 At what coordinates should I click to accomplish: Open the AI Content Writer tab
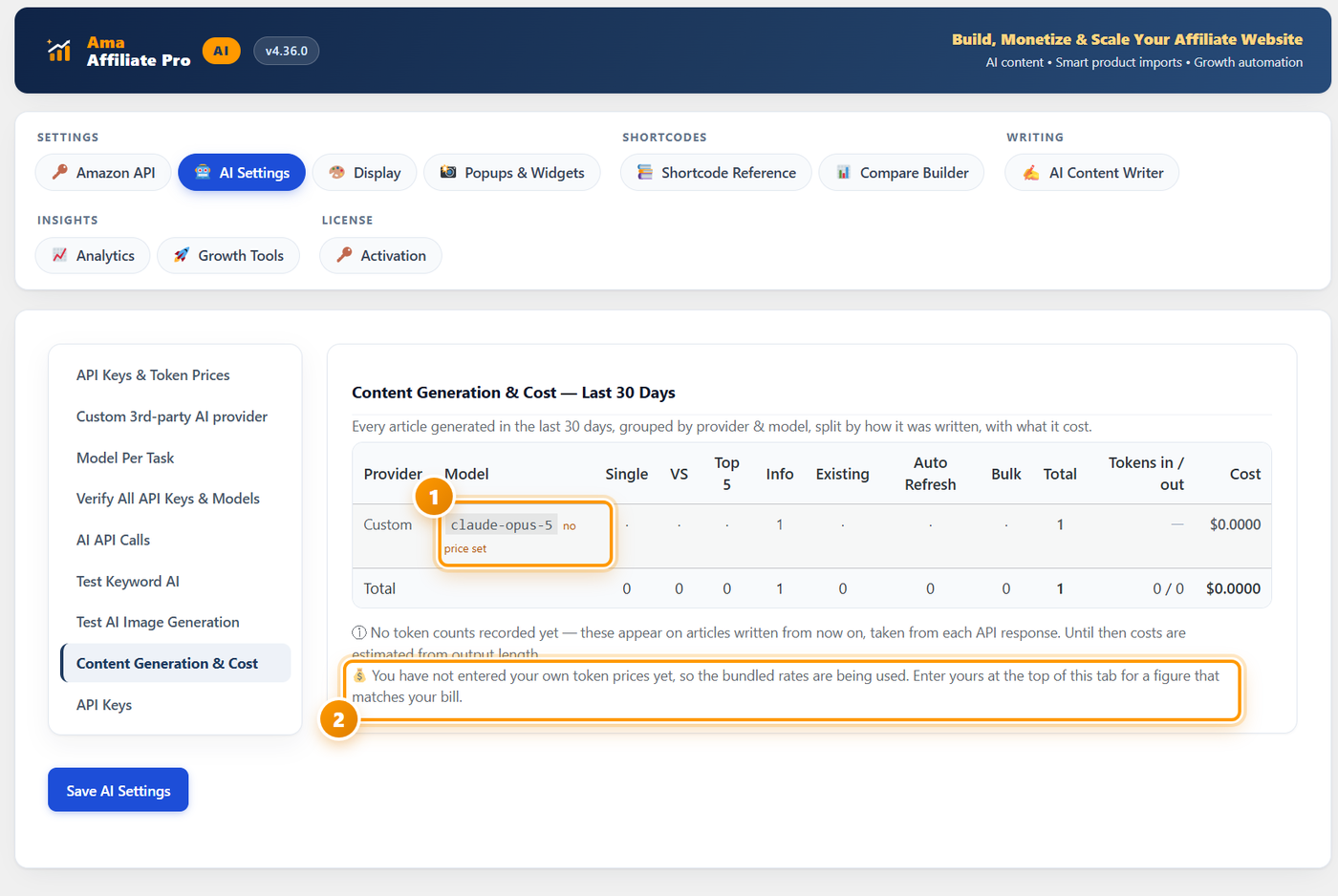click(x=1091, y=172)
